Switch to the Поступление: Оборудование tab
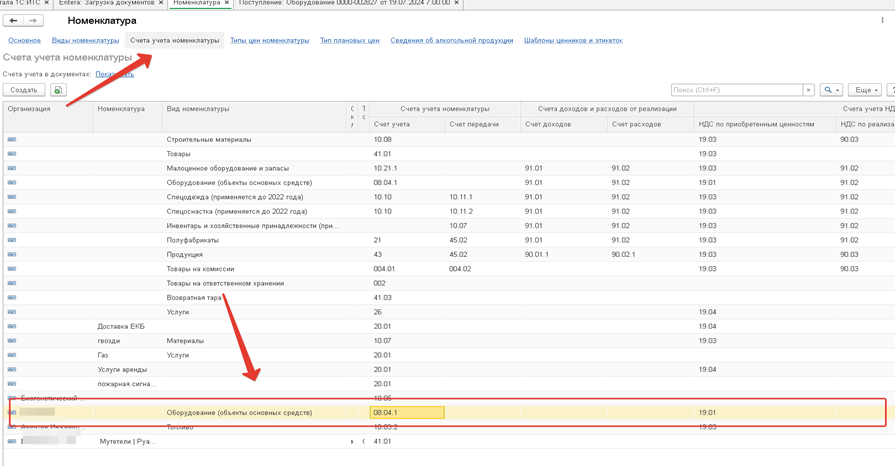Screen dimensions: 895x467 click(x=344, y=3)
